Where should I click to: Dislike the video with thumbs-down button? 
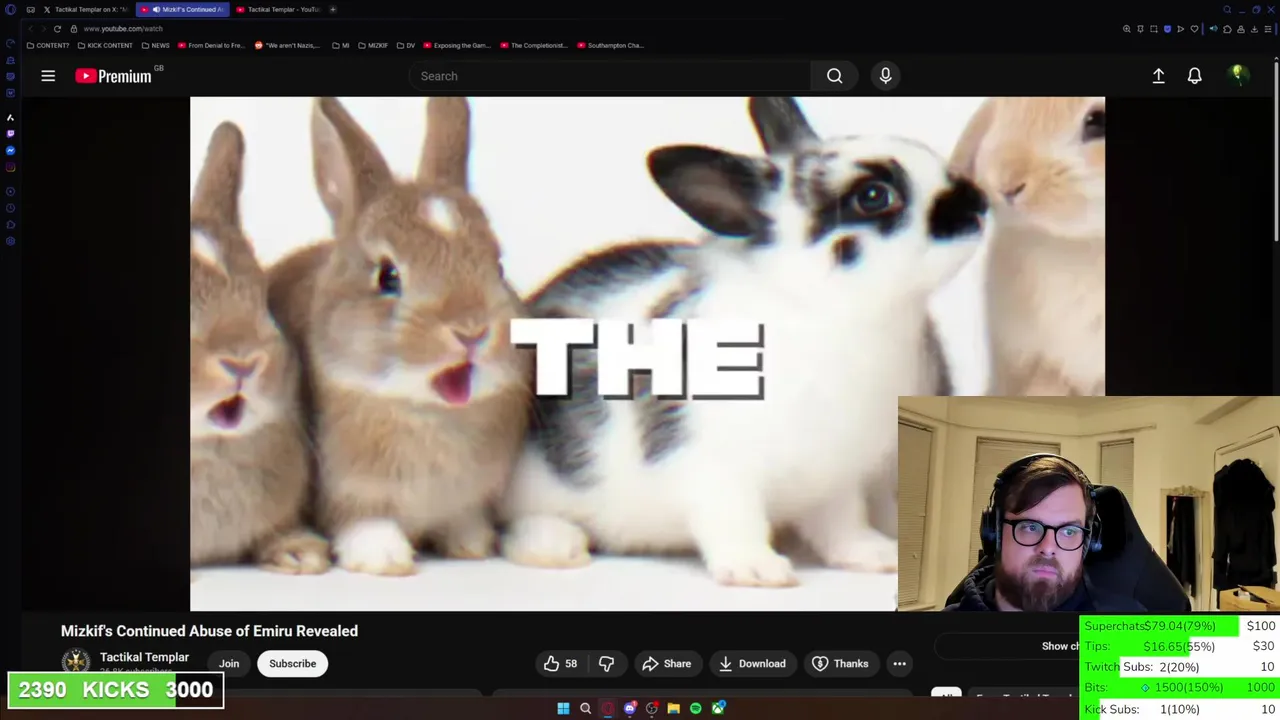tap(606, 664)
